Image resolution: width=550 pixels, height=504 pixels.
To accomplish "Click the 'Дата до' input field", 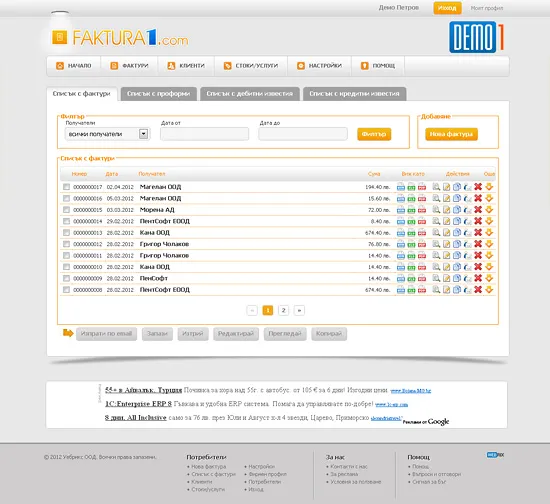I will coord(303,134).
